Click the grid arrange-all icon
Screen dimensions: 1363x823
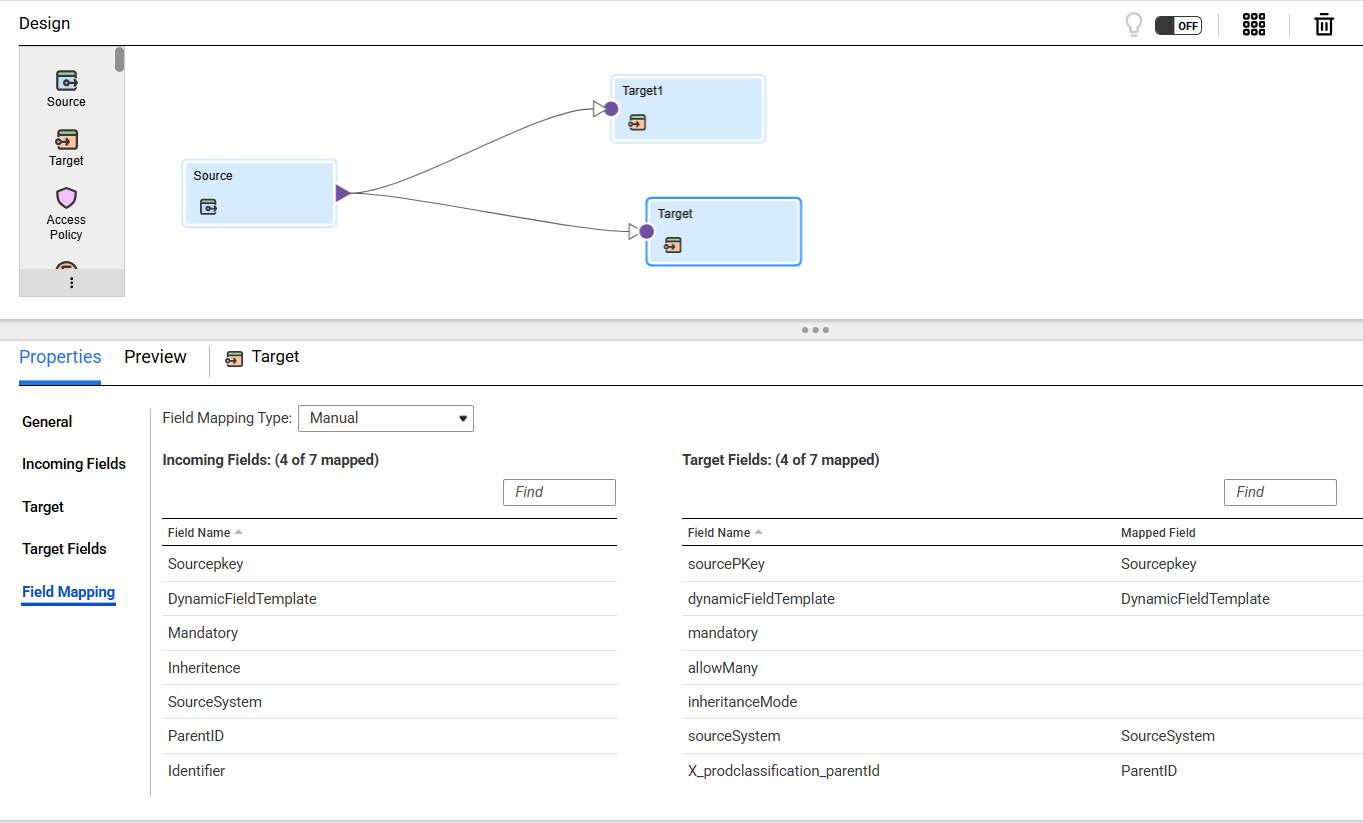tap(1254, 25)
